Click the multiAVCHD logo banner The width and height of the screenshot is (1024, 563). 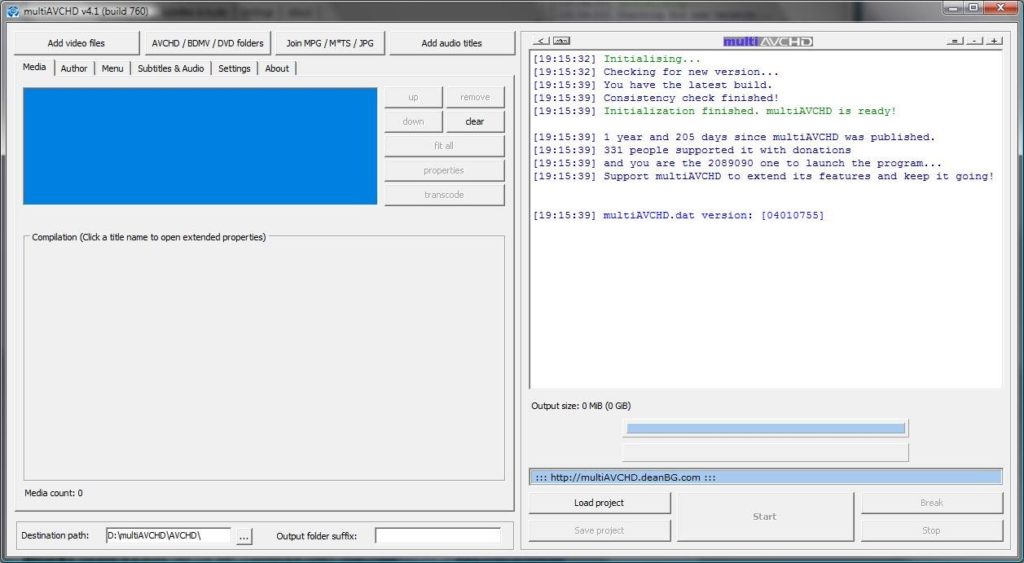(767, 41)
